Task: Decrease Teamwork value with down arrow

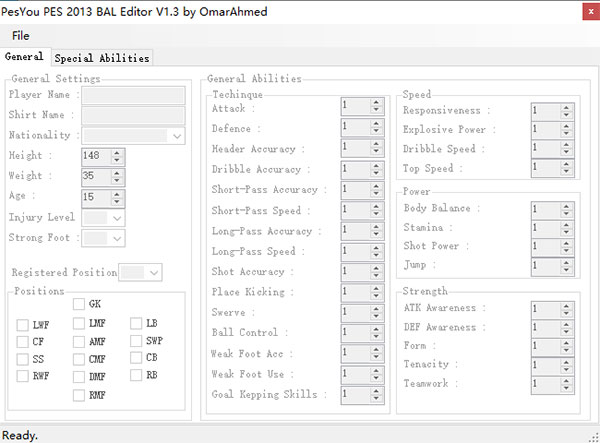Action: pyautogui.click(x=566, y=388)
